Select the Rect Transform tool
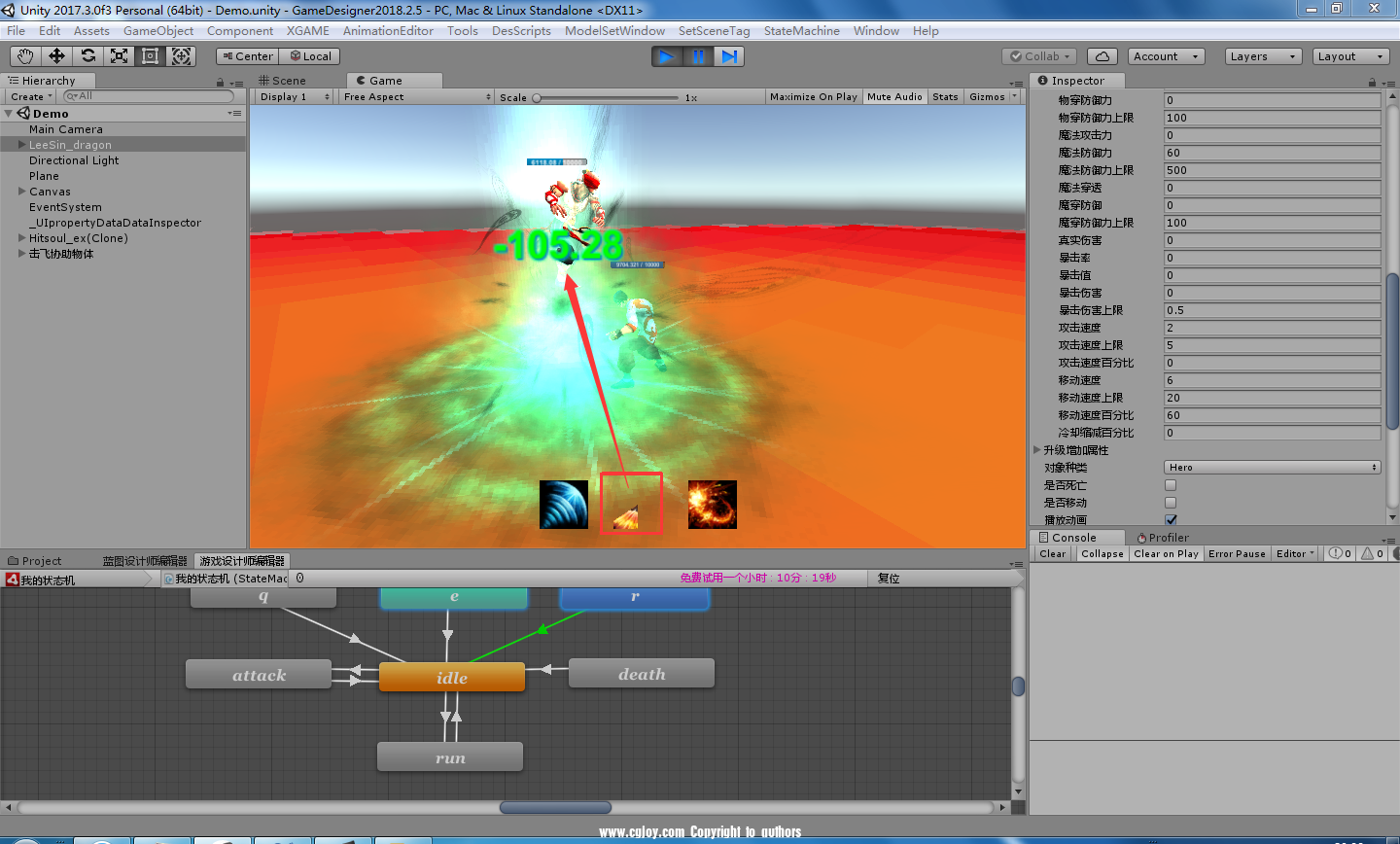Viewport: 1400px width, 844px height. click(x=150, y=56)
